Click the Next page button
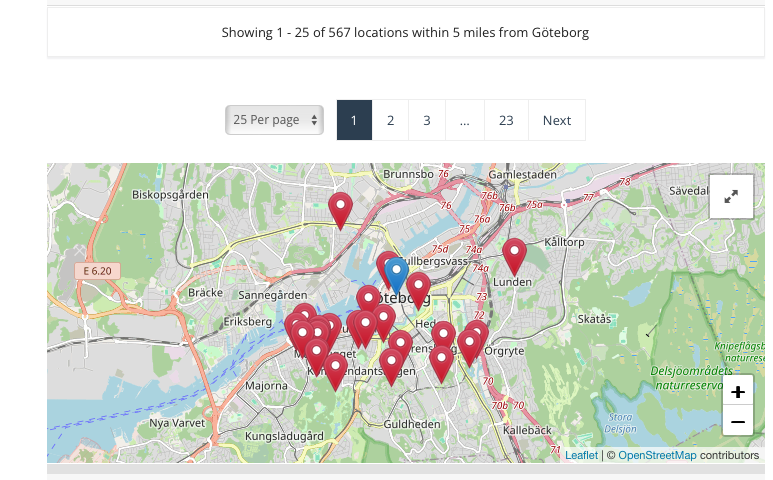The height and width of the screenshot is (480, 773). (x=557, y=121)
